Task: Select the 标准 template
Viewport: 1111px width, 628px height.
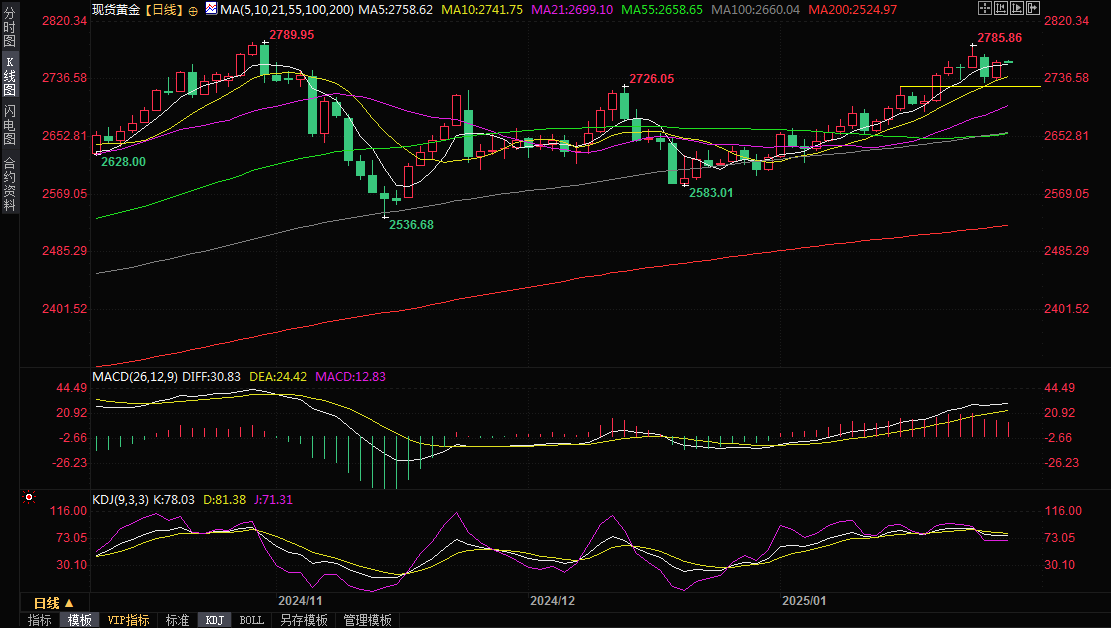Action: click(177, 620)
